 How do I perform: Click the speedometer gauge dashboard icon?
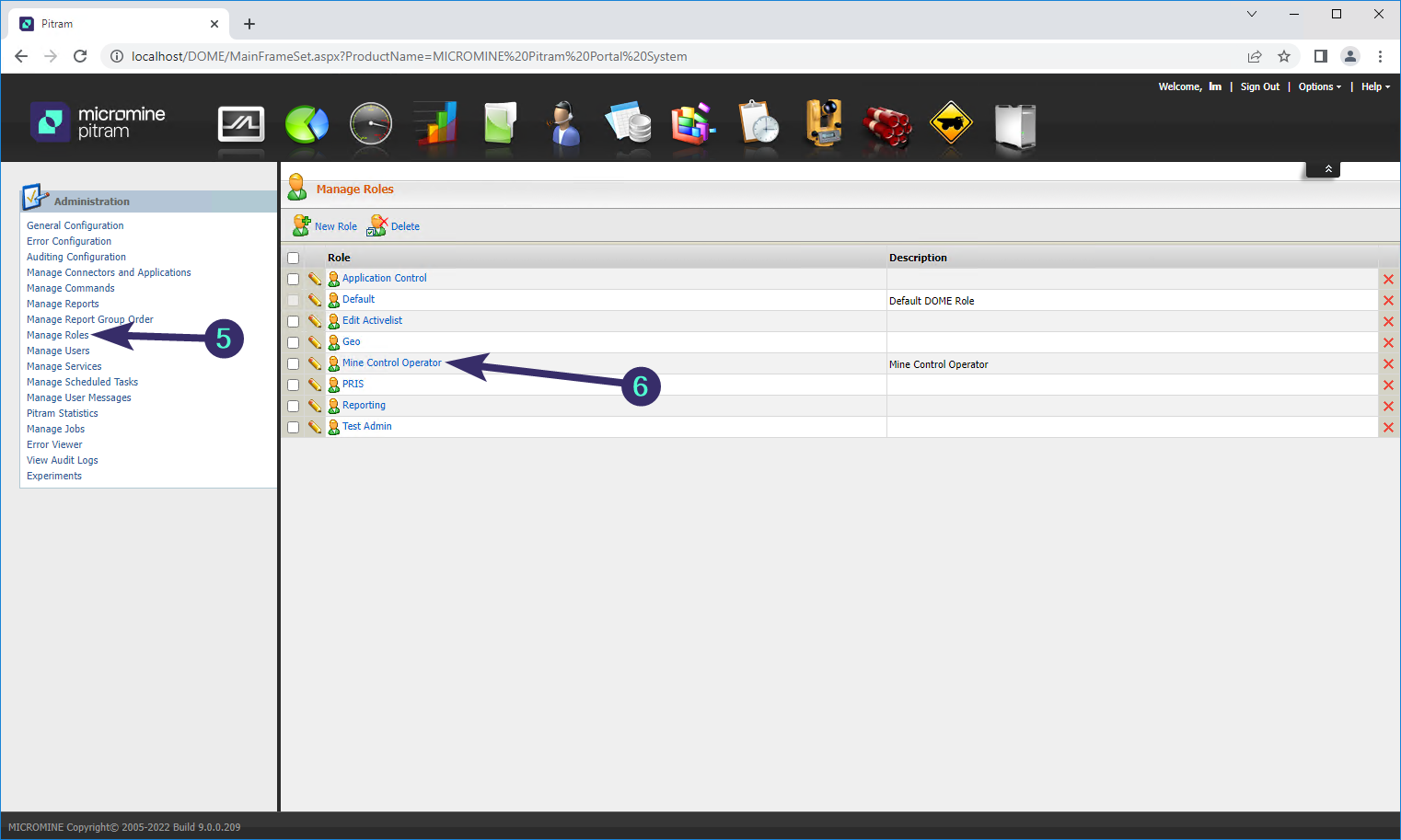[x=371, y=124]
